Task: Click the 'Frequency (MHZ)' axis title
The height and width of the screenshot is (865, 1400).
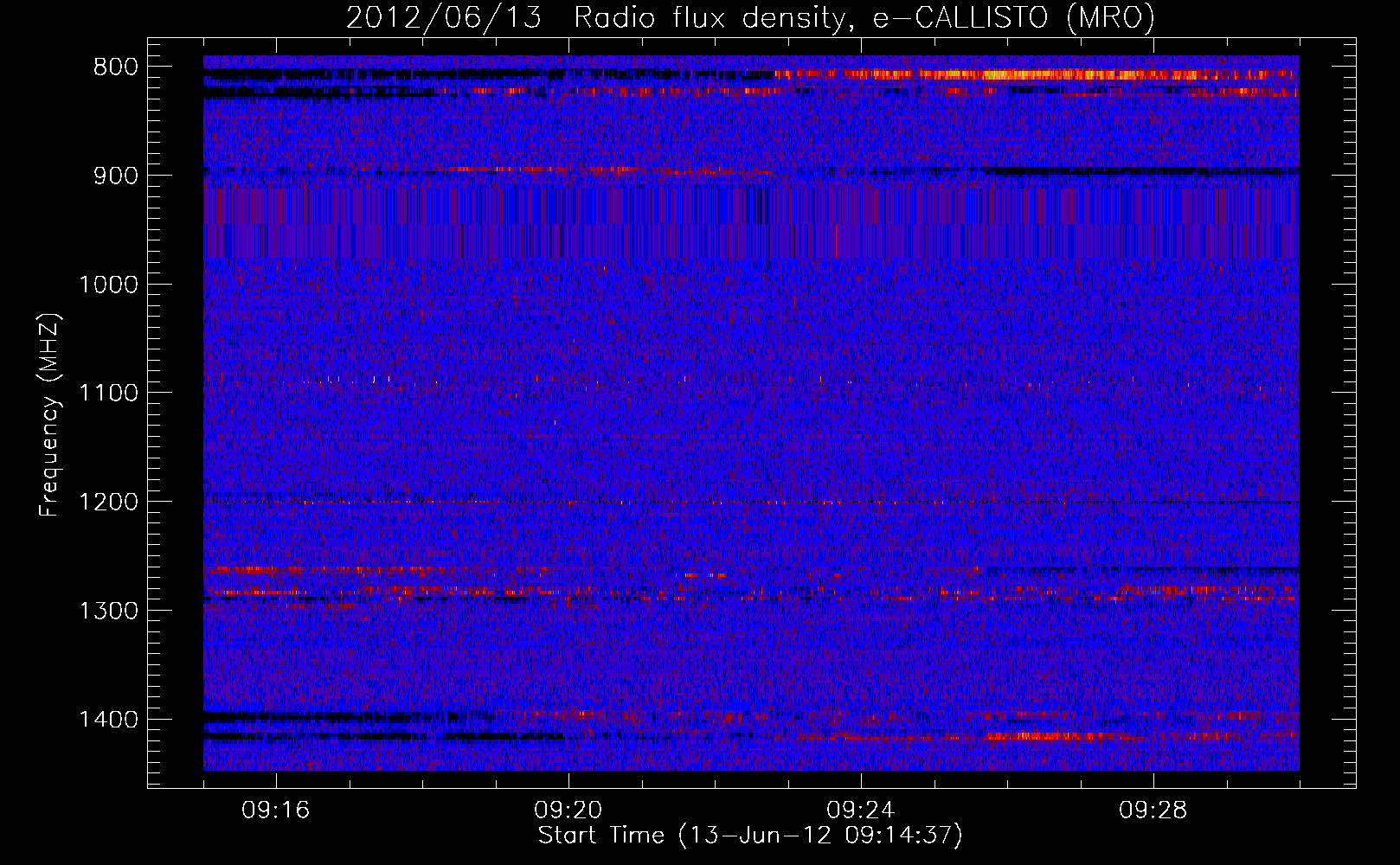Action: [x=51, y=415]
